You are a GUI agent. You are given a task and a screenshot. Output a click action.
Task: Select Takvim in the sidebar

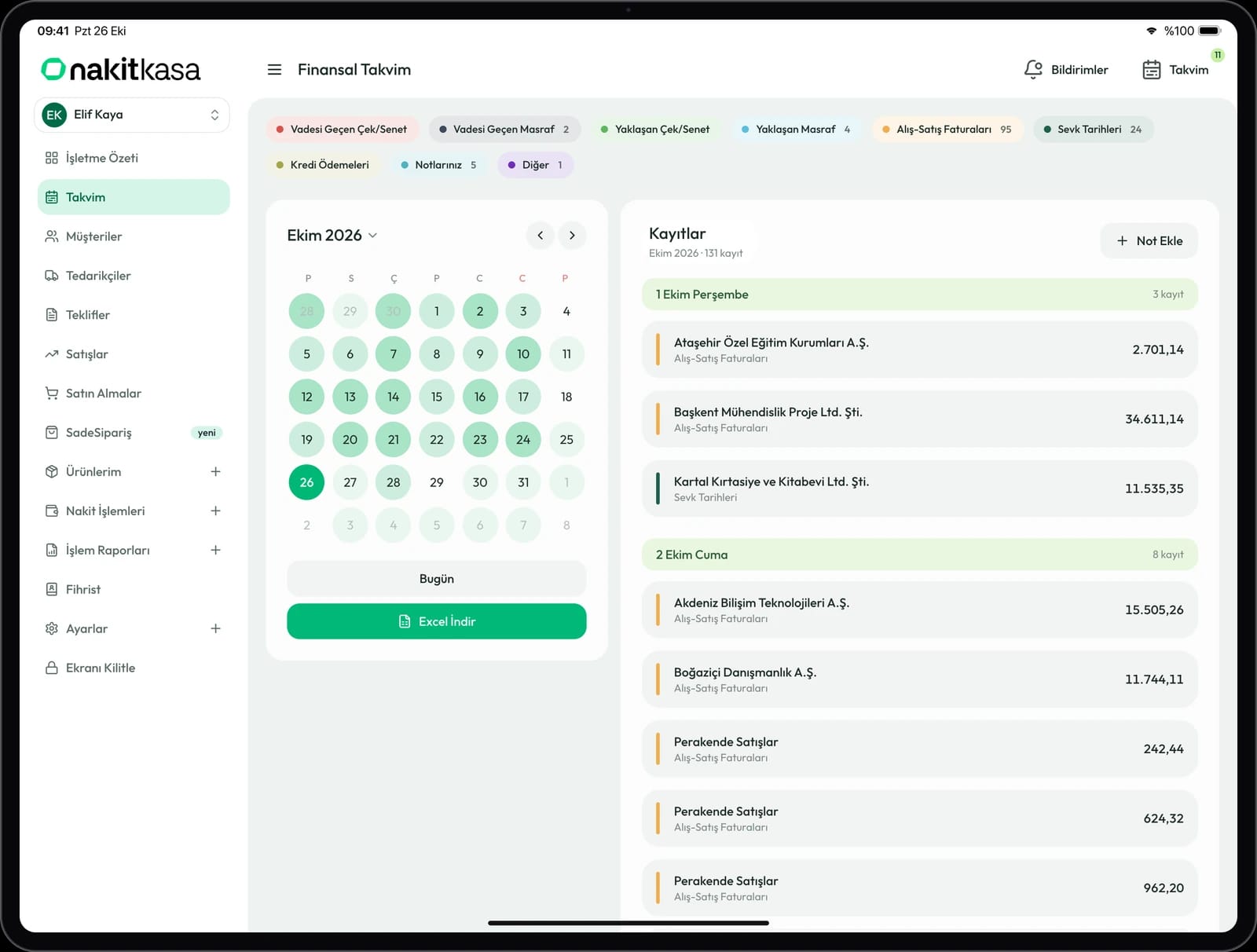(x=134, y=197)
